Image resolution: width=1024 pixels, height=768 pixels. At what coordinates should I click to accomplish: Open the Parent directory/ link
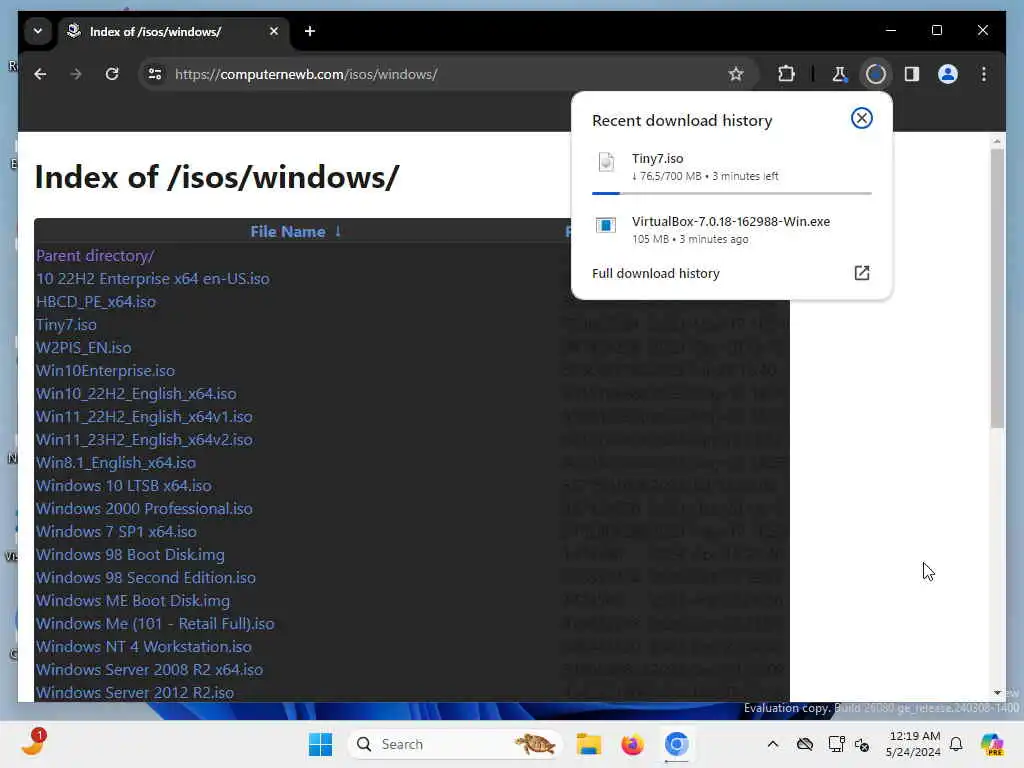pos(95,256)
